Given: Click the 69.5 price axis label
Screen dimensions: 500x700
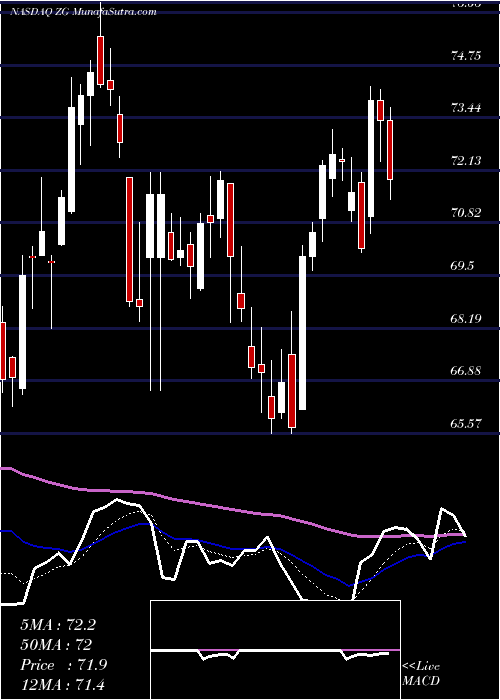Looking at the screenshot, I should (x=462, y=266).
